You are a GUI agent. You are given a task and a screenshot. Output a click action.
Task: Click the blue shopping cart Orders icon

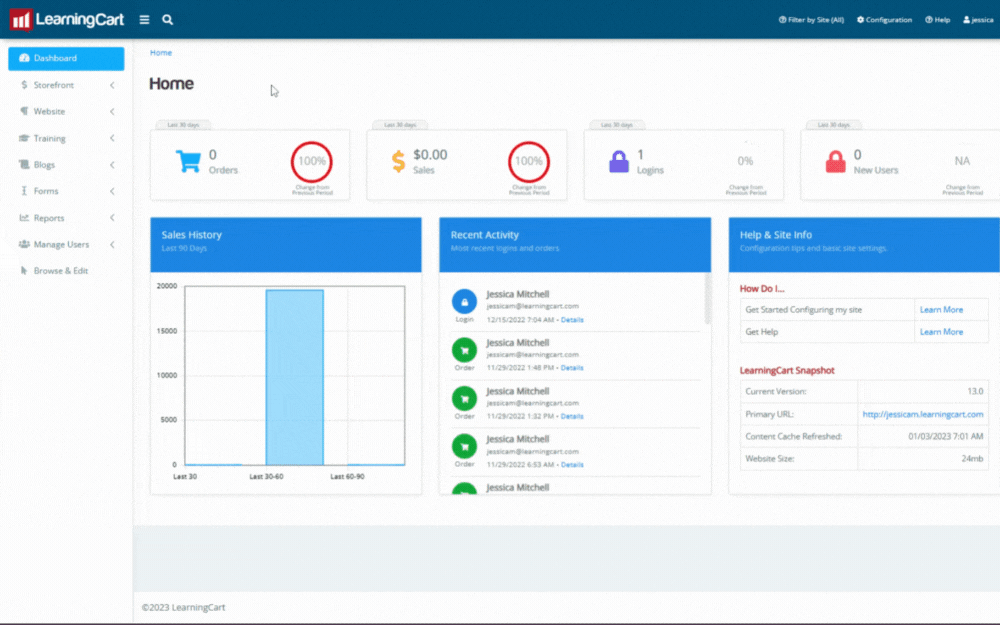click(188, 161)
